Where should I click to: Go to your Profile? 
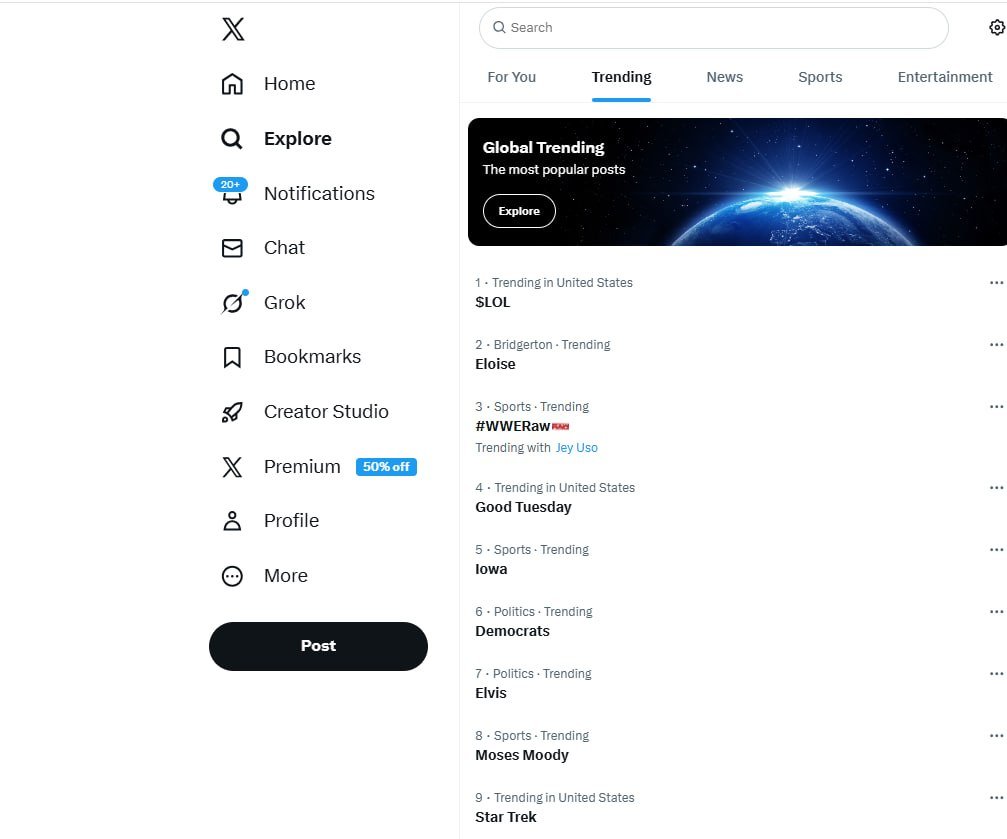click(291, 520)
